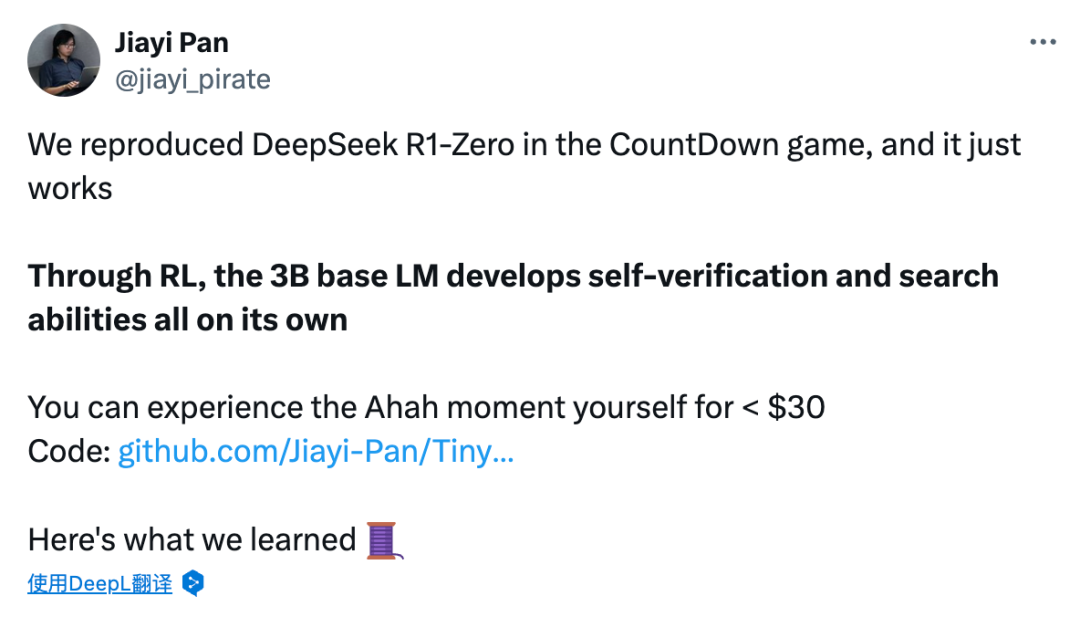Translate the tweet via 使用DeepL翻译
The height and width of the screenshot is (617, 1080).
pyautogui.click(x=100, y=583)
